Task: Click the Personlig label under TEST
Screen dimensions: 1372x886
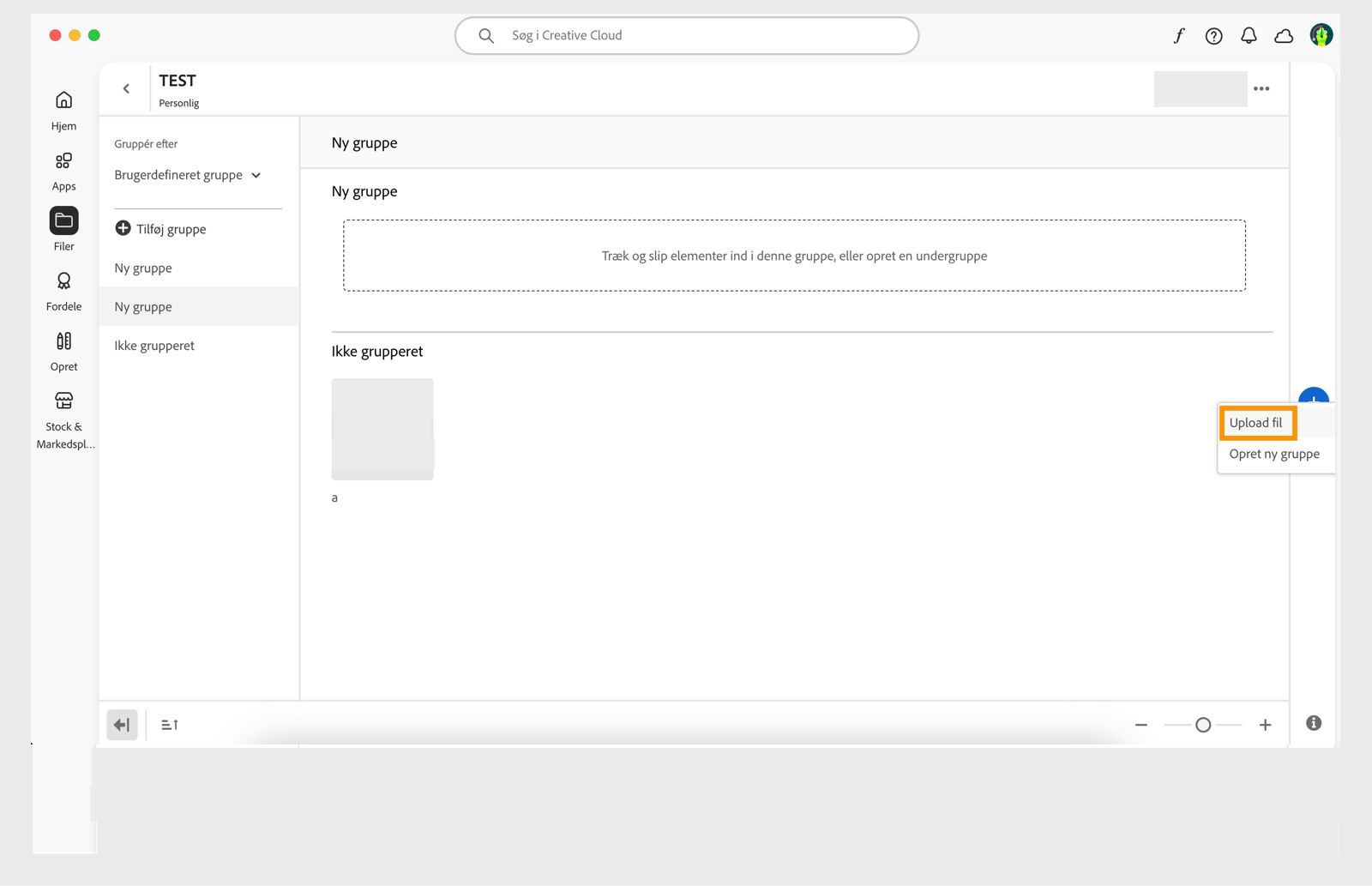Action: click(178, 103)
